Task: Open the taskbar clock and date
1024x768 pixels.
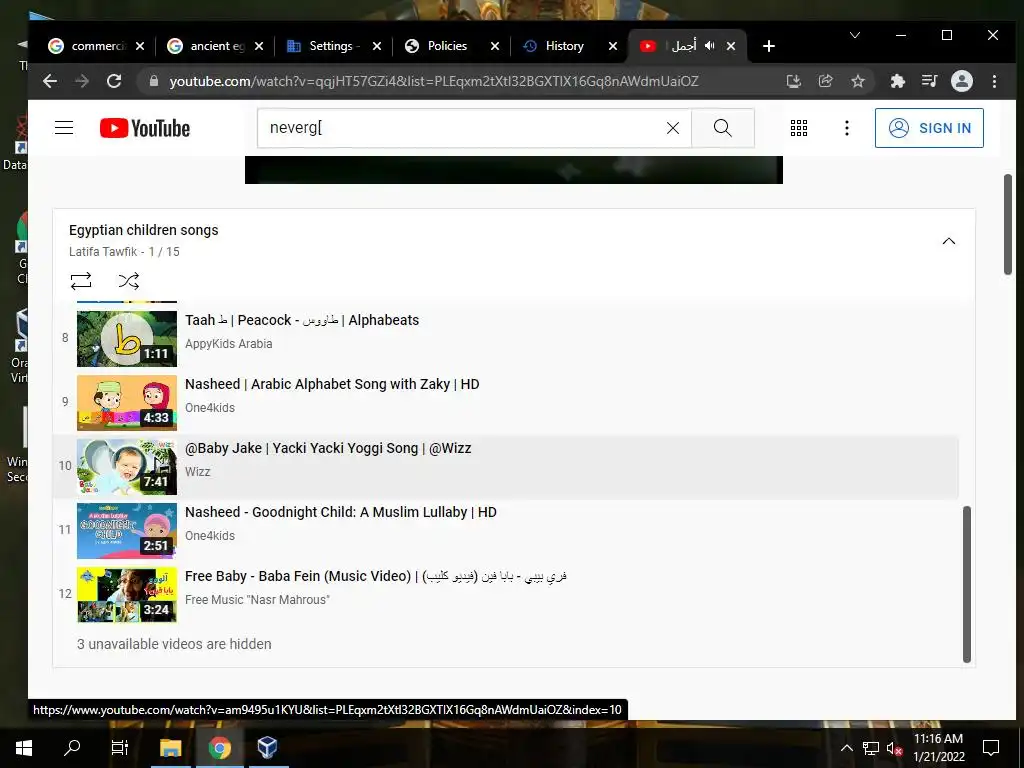Action: (x=938, y=748)
